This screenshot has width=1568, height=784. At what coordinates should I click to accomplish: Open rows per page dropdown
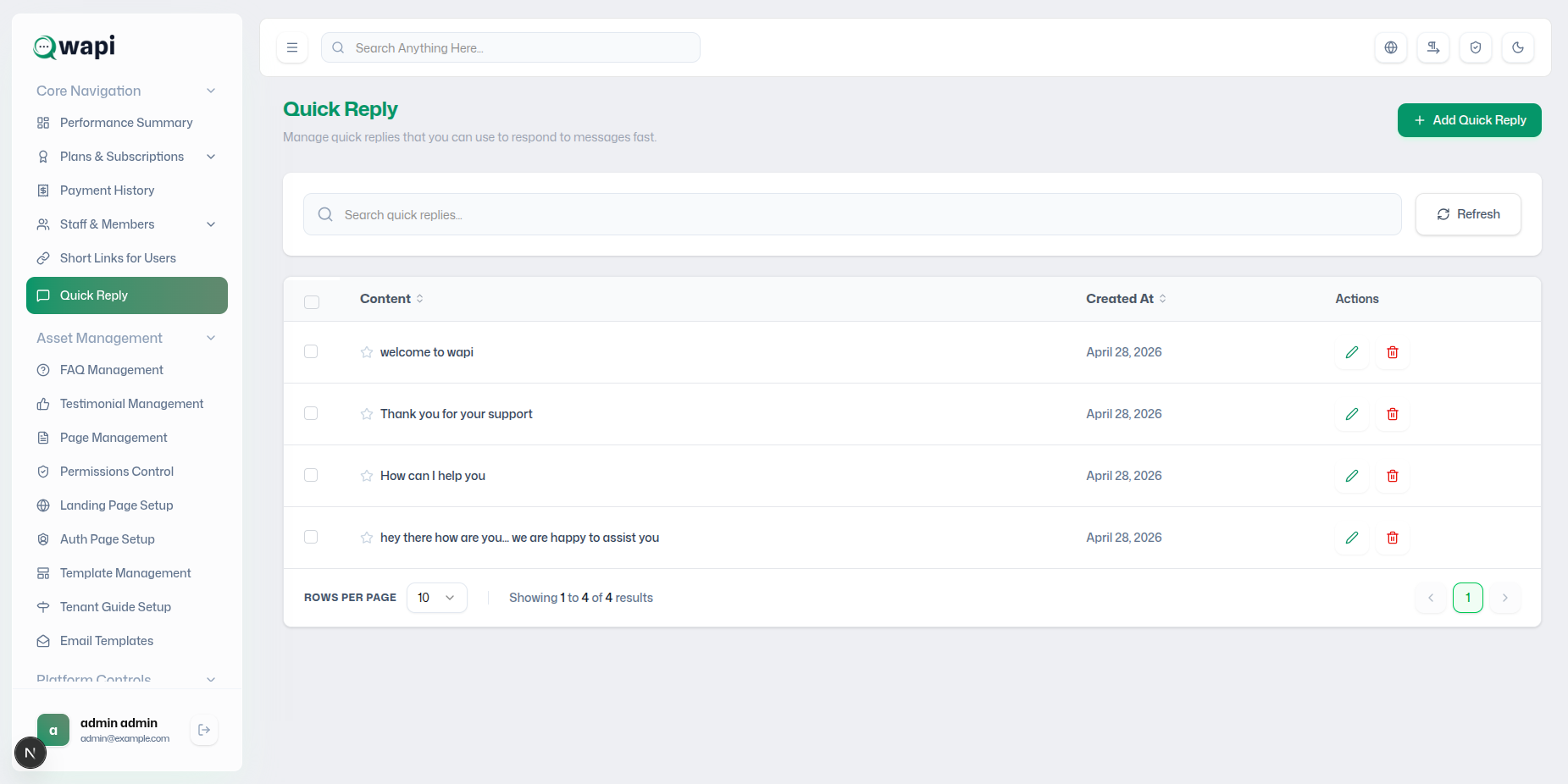click(436, 598)
